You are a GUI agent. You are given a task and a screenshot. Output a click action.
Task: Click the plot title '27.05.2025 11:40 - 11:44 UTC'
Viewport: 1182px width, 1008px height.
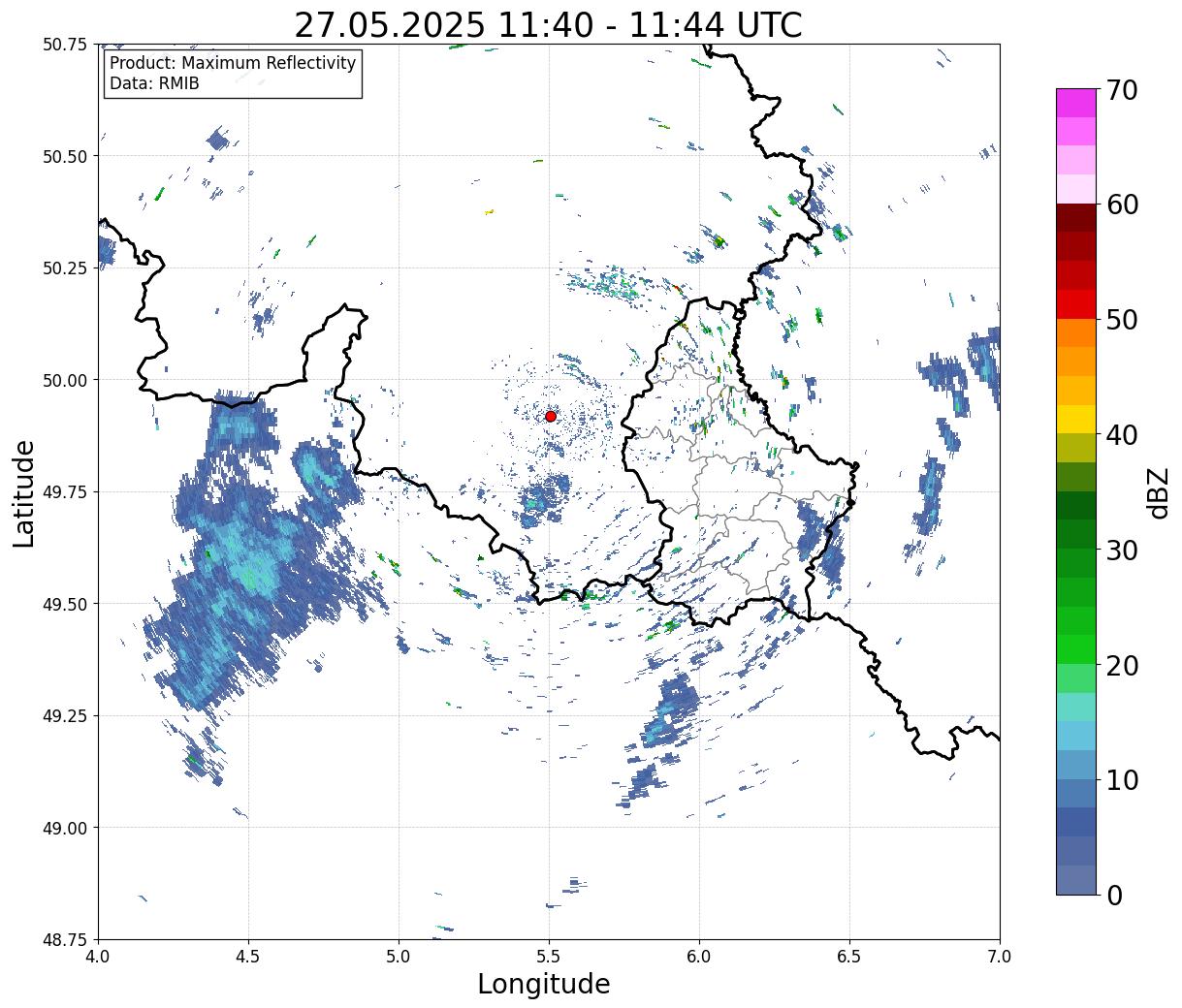[548, 24]
